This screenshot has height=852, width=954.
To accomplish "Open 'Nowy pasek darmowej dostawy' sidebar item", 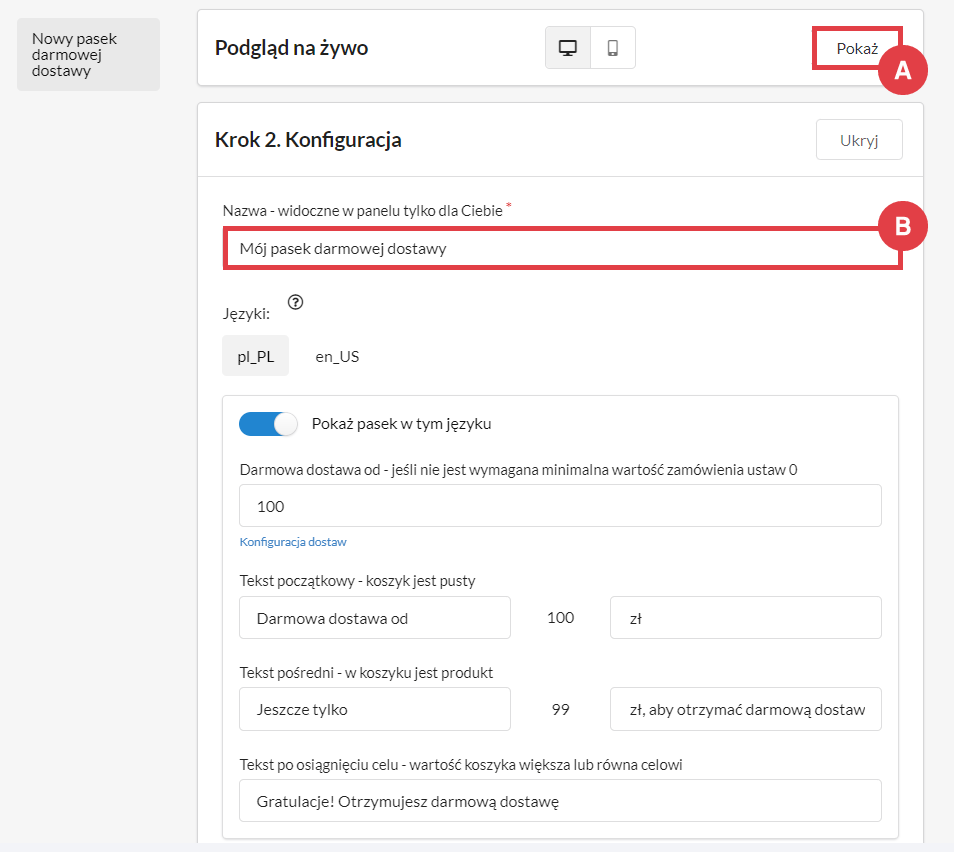I will click(x=88, y=55).
